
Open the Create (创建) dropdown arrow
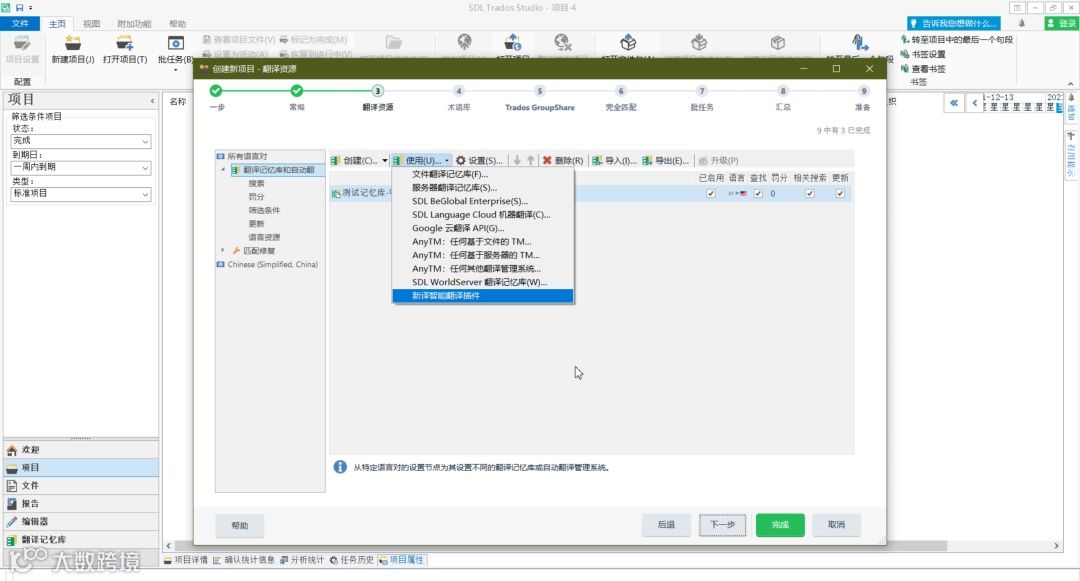(384, 160)
